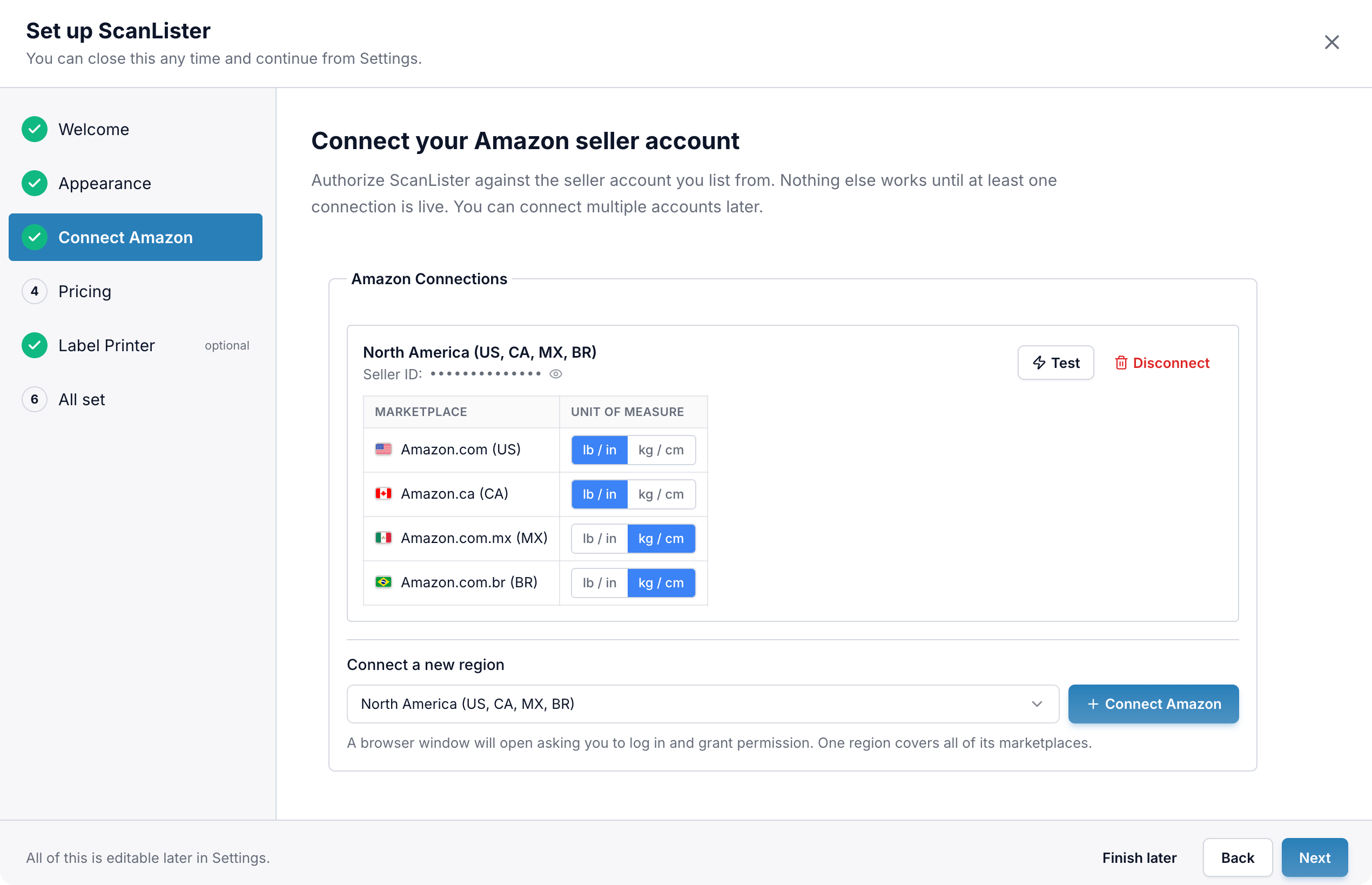The image size is (1372, 885).
Task: Go to the Welcome step
Action: 136,129
